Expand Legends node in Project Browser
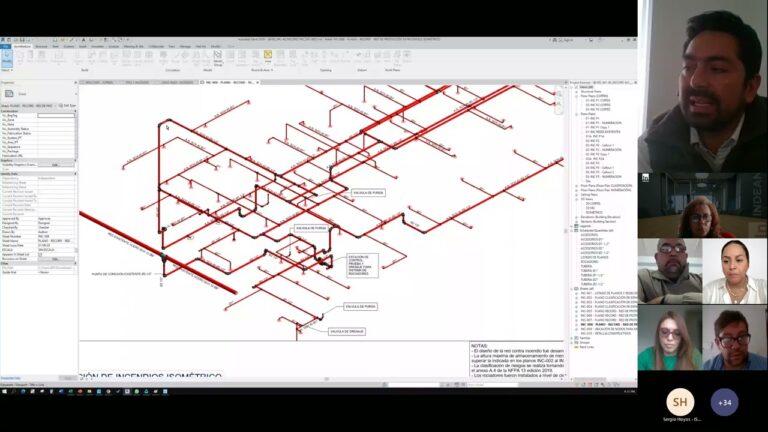 tap(572, 226)
